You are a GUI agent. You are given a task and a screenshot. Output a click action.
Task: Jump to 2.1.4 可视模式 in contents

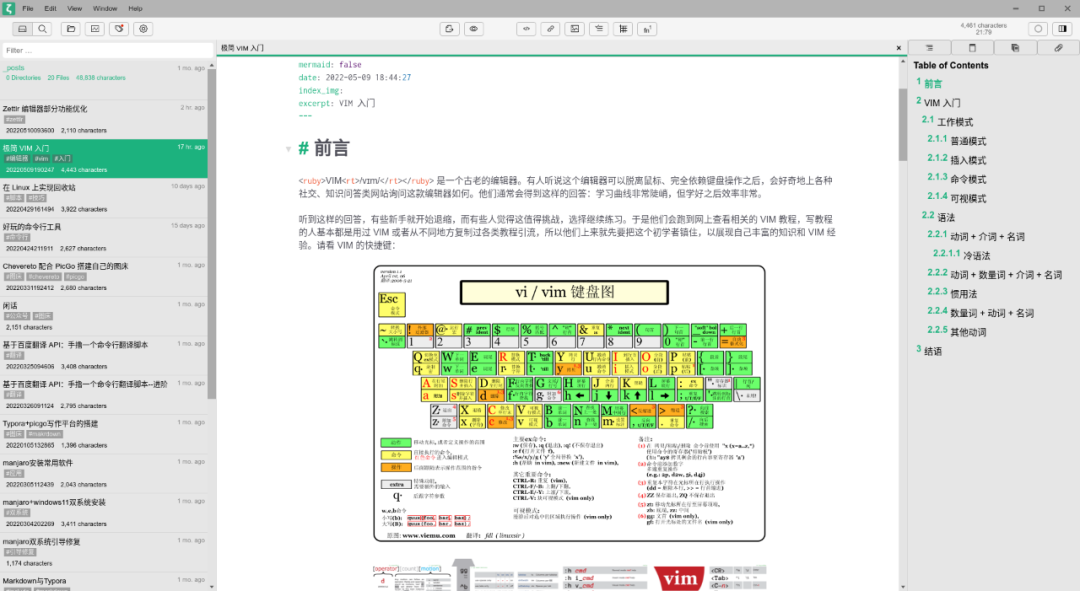(968, 199)
